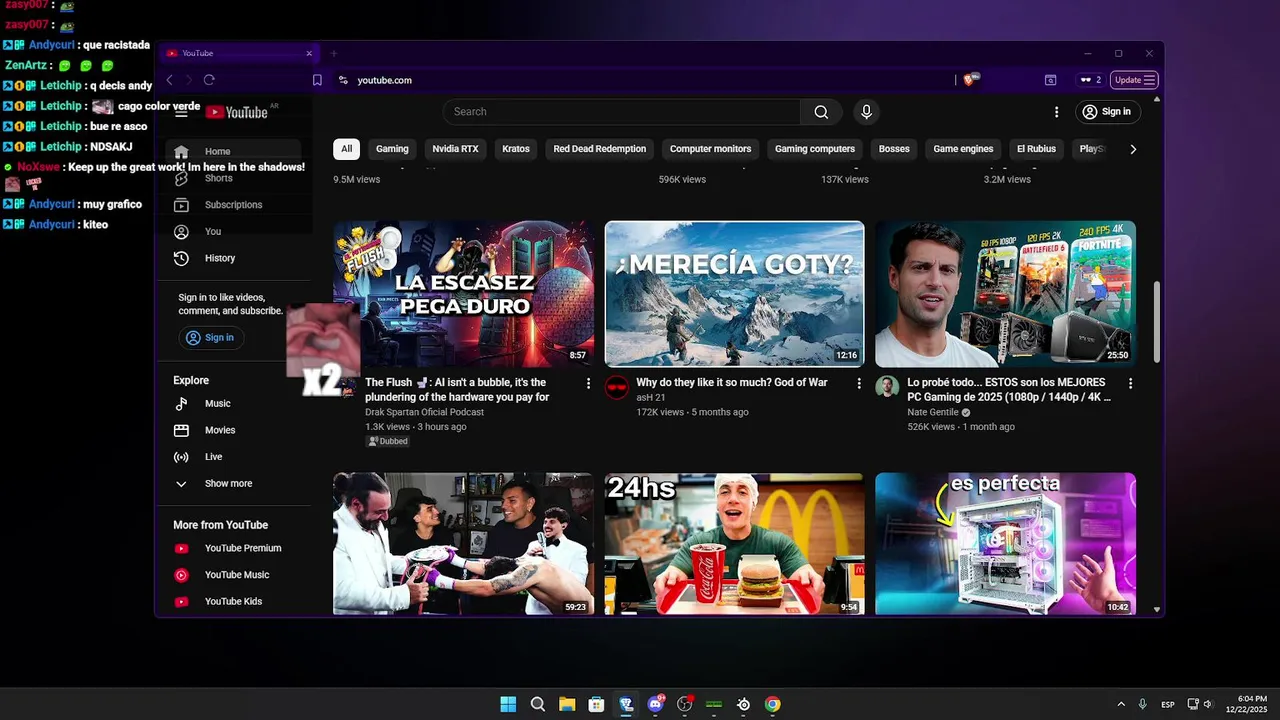Open "LA ESCASEZ PEGA DURO" thumbnail
This screenshot has width=1280, height=720.
463,294
